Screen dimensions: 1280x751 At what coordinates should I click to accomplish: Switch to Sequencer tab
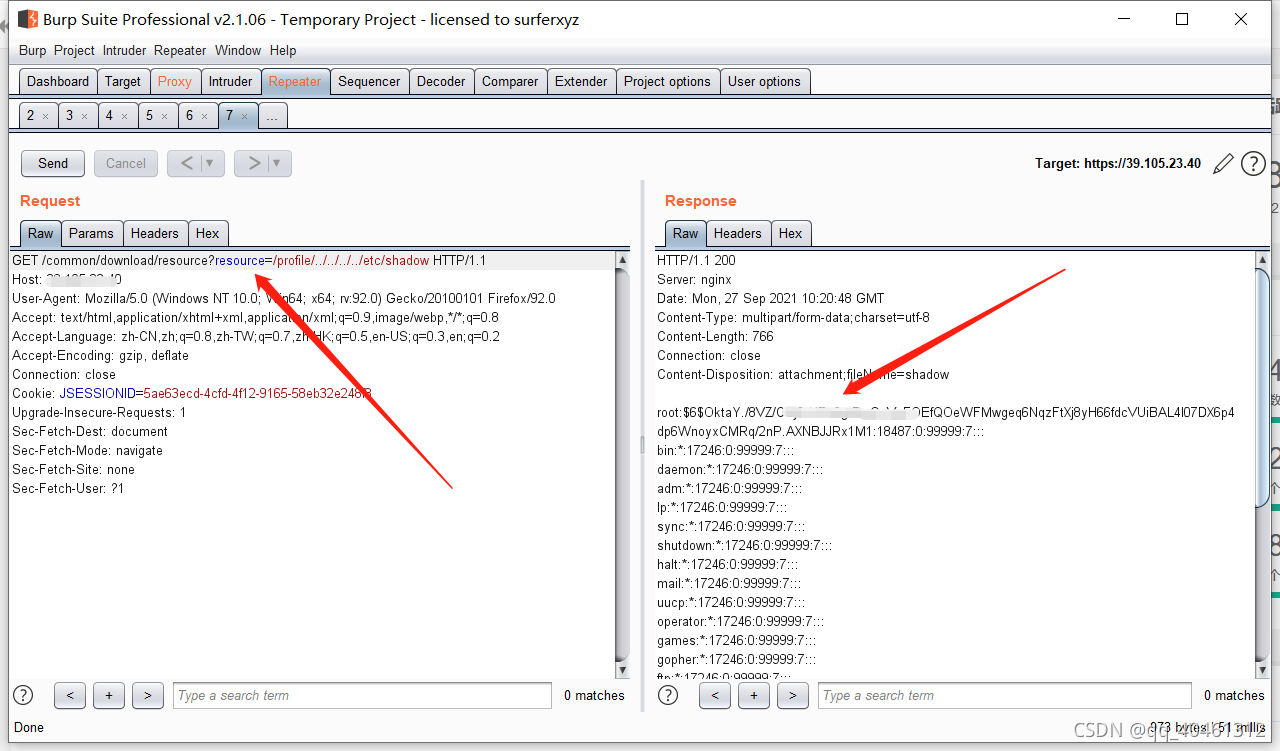point(369,82)
